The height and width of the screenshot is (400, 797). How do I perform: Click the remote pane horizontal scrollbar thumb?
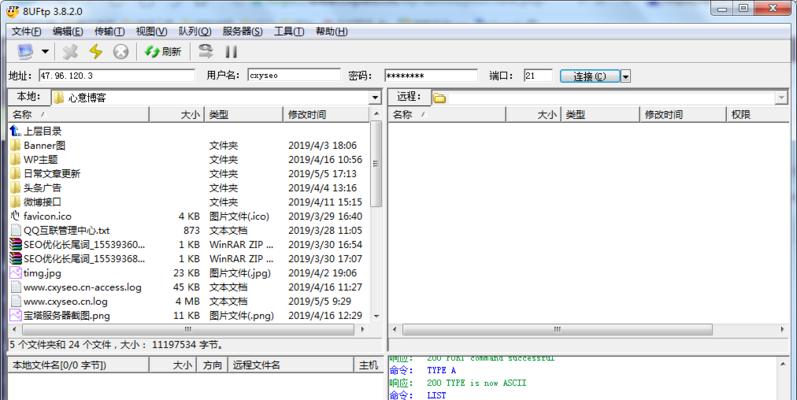tap(557, 329)
